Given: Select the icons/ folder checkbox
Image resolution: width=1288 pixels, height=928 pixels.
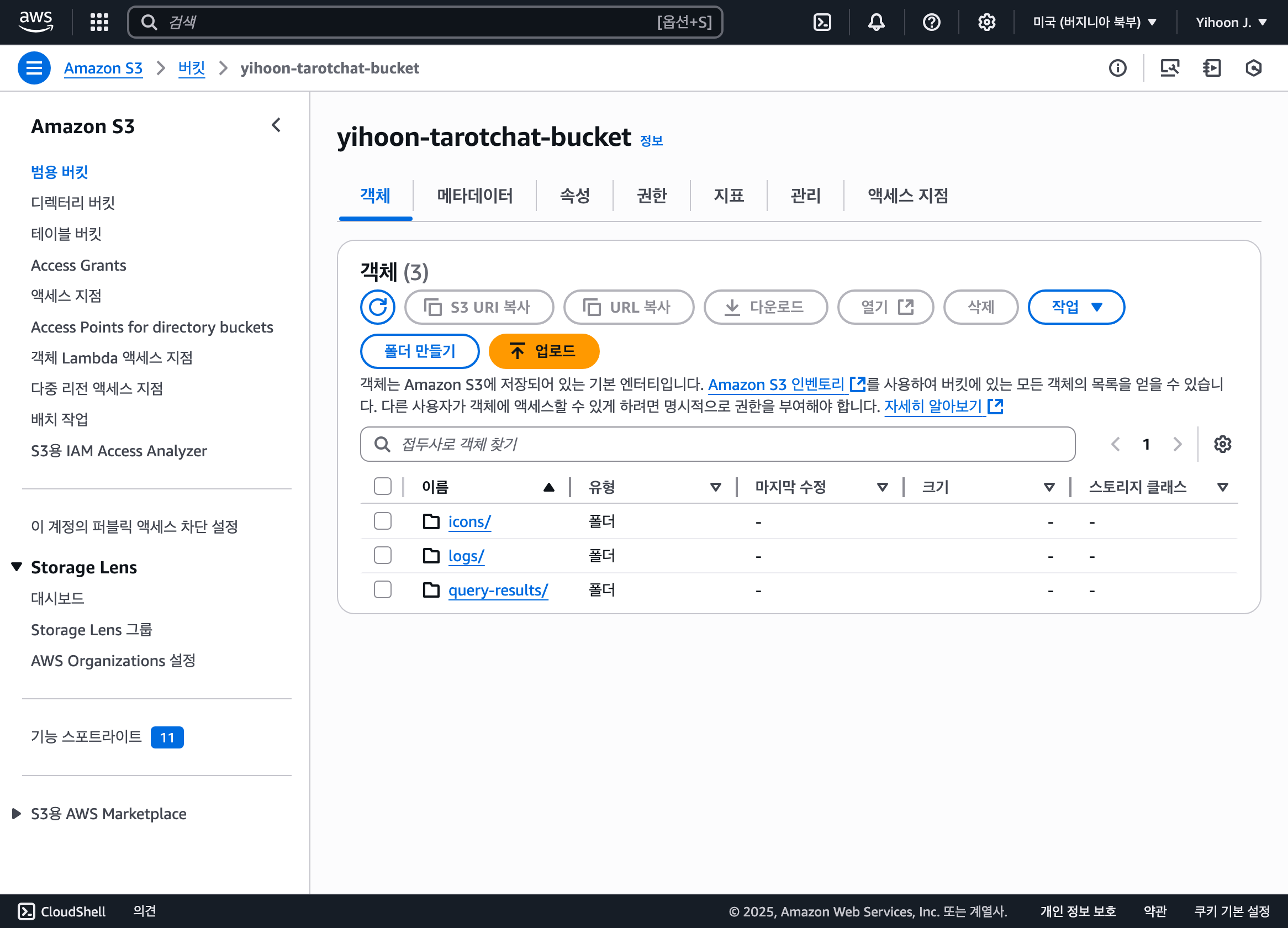Looking at the screenshot, I should pyautogui.click(x=382, y=521).
